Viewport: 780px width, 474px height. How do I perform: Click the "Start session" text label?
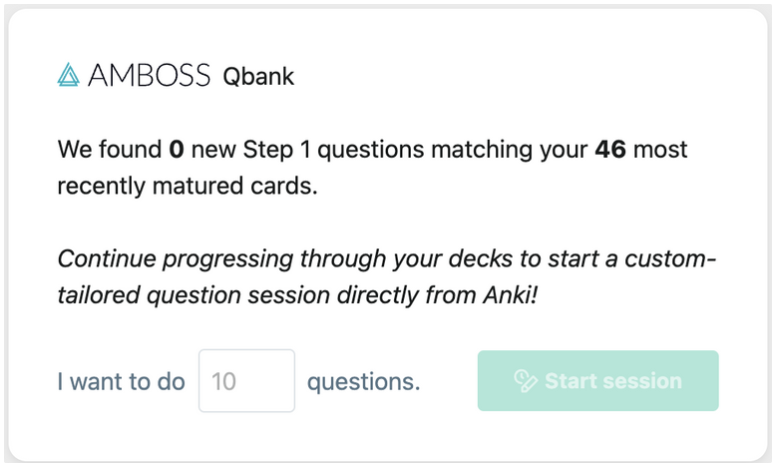[x=613, y=381]
